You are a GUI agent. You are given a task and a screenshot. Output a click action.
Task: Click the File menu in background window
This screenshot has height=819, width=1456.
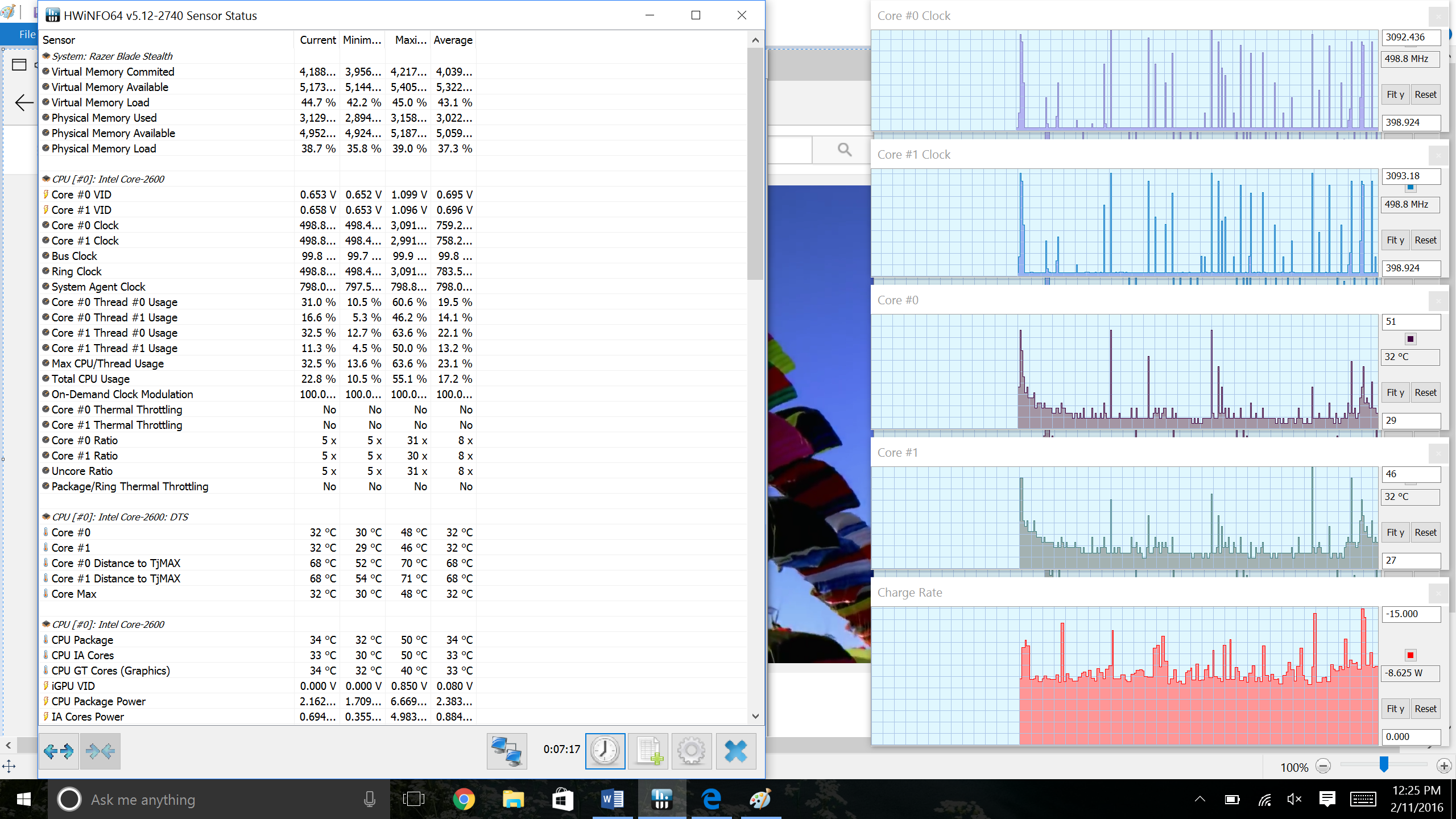(x=27, y=34)
